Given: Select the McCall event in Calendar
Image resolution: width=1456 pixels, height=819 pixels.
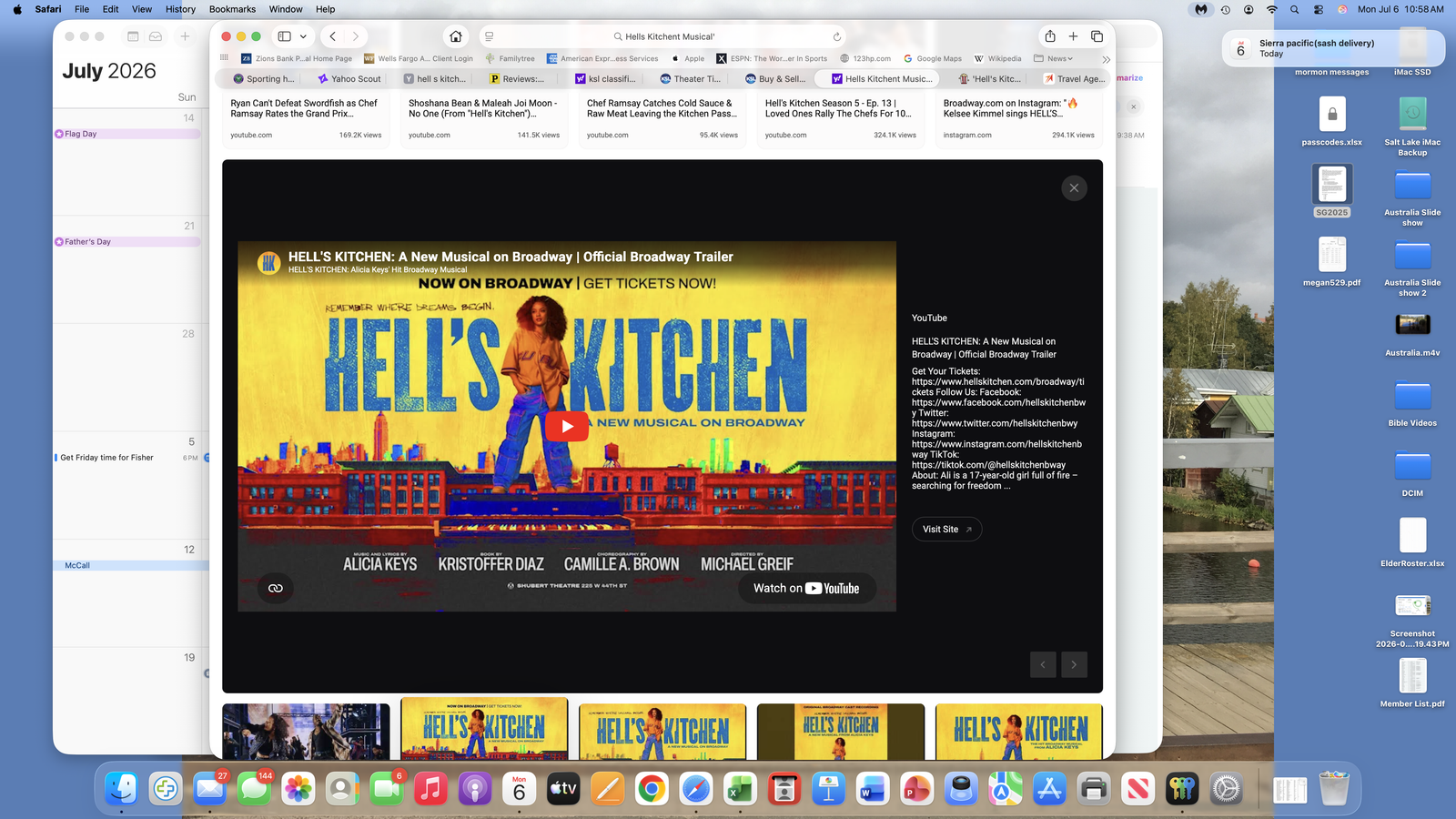Looking at the screenshot, I should click(x=131, y=565).
